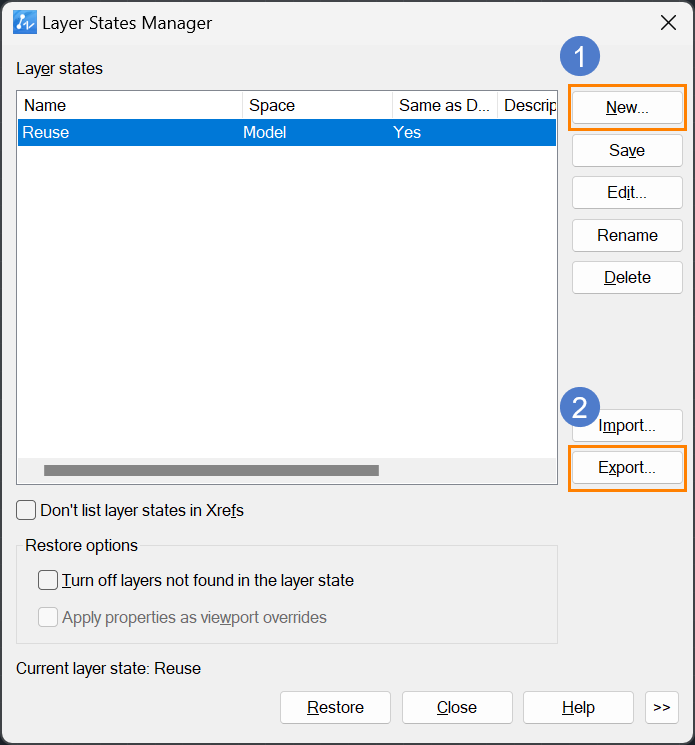Close the Layer States Manager dialog
The width and height of the screenshot is (695, 745).
tap(668, 22)
